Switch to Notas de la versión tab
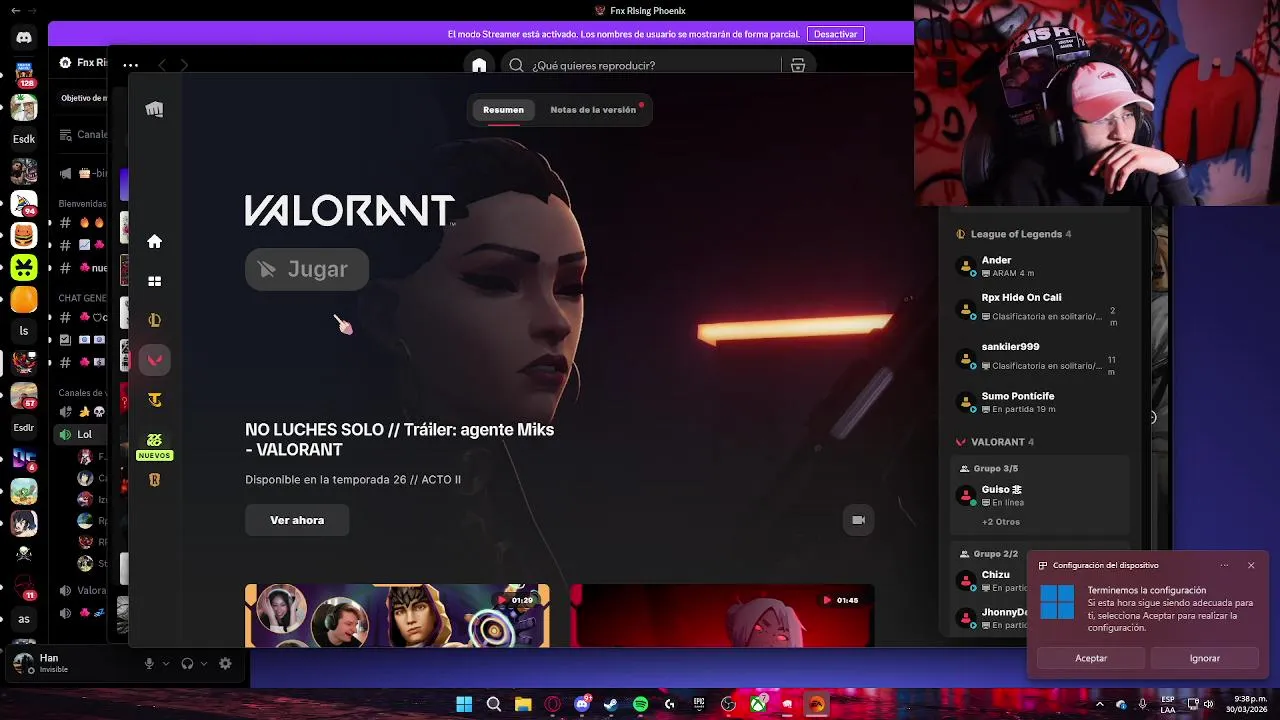 click(x=593, y=110)
